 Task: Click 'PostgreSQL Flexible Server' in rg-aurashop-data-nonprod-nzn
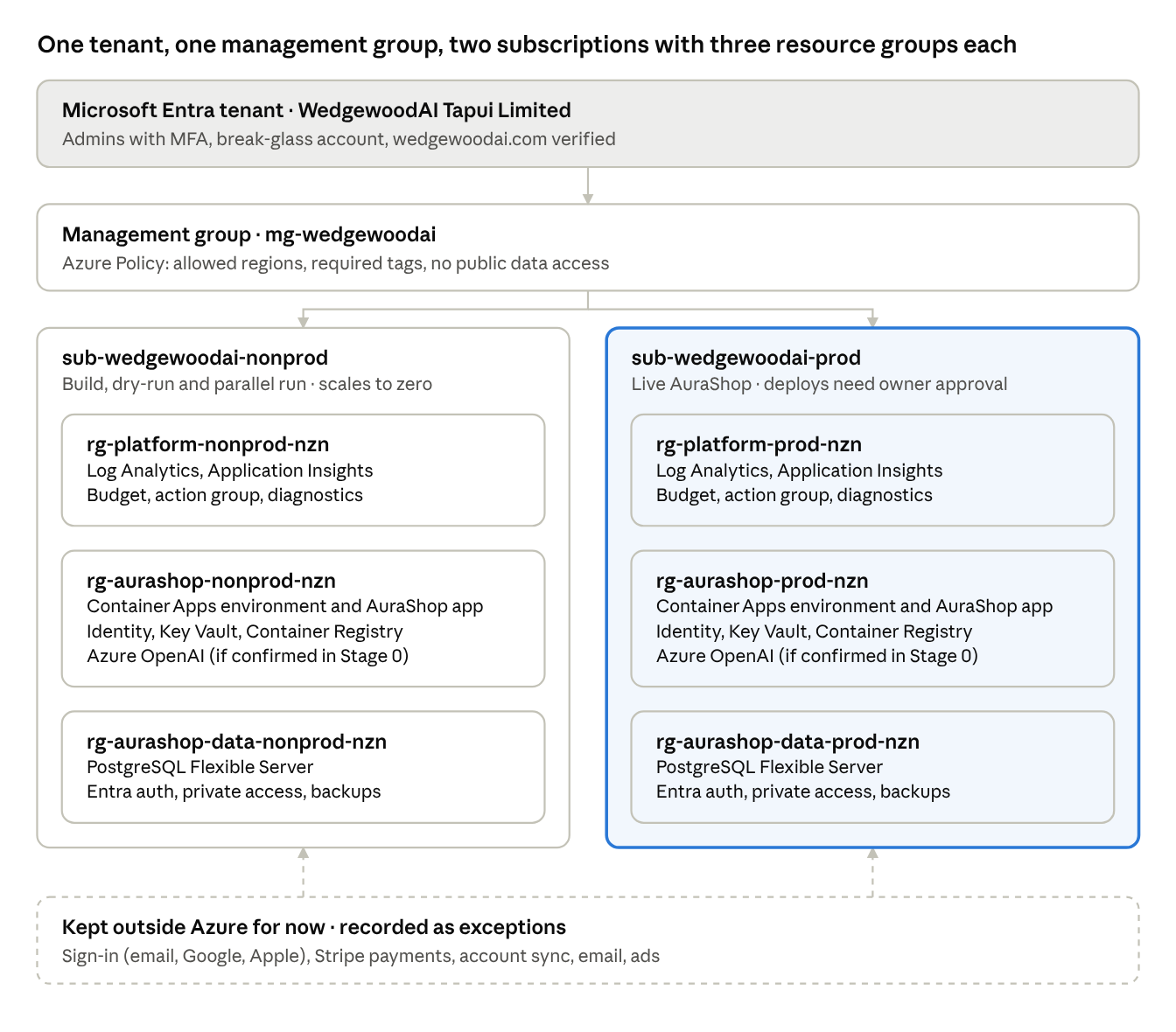tap(200, 767)
